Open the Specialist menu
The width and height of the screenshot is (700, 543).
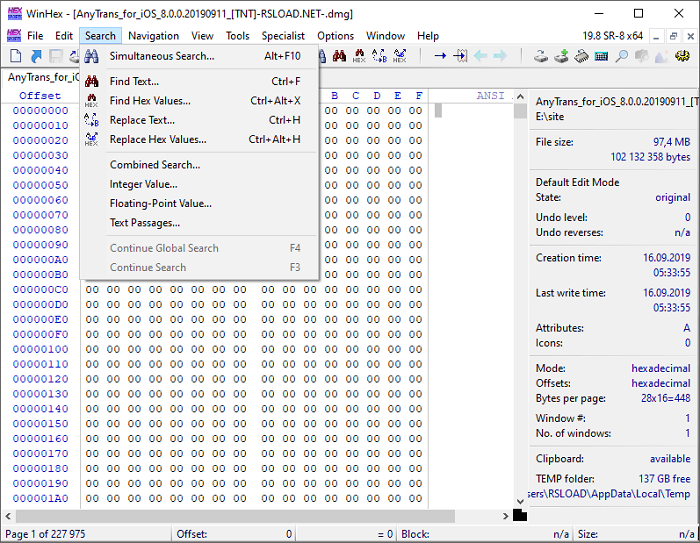coord(283,36)
